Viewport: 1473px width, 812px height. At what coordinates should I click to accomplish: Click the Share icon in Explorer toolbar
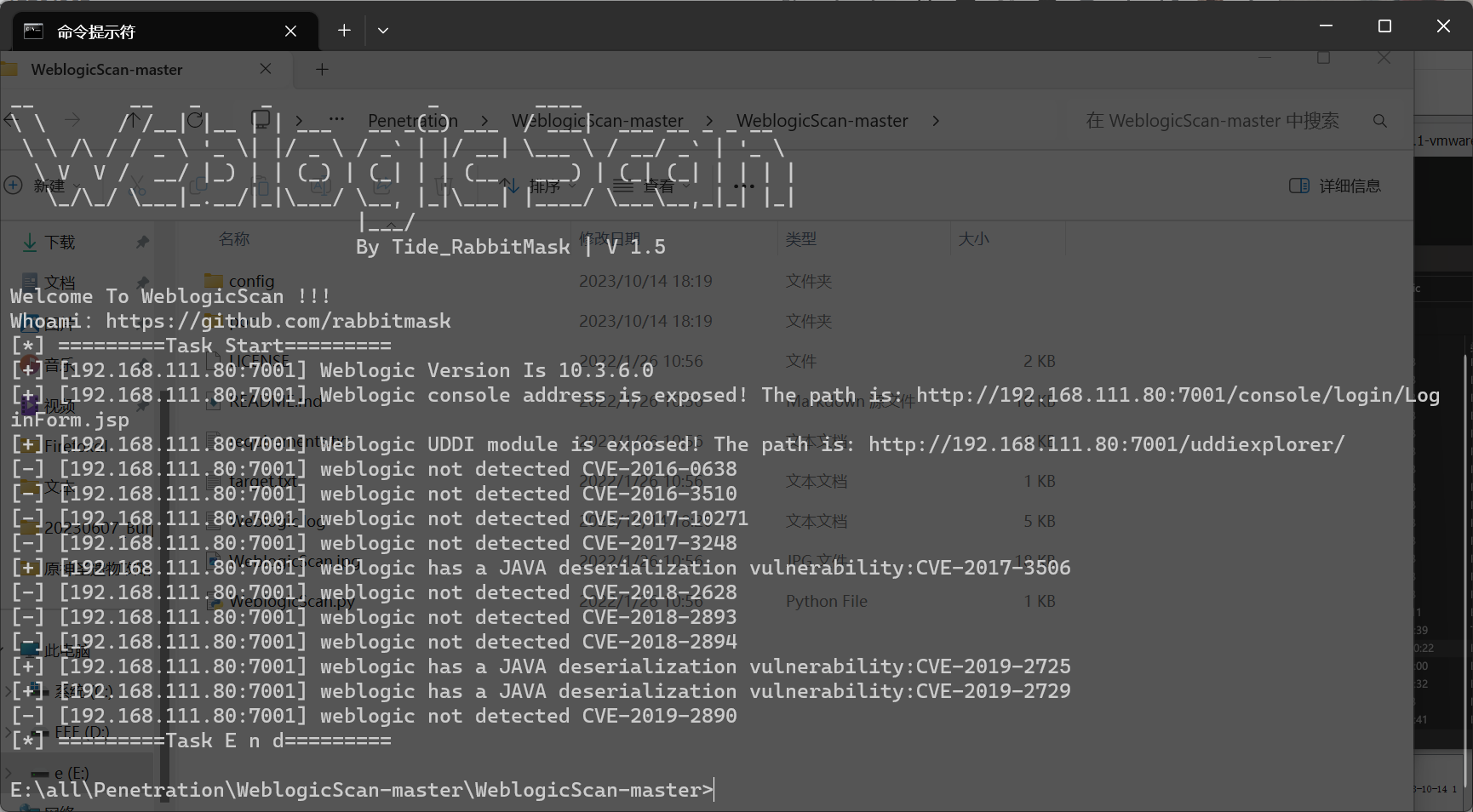[x=382, y=186]
